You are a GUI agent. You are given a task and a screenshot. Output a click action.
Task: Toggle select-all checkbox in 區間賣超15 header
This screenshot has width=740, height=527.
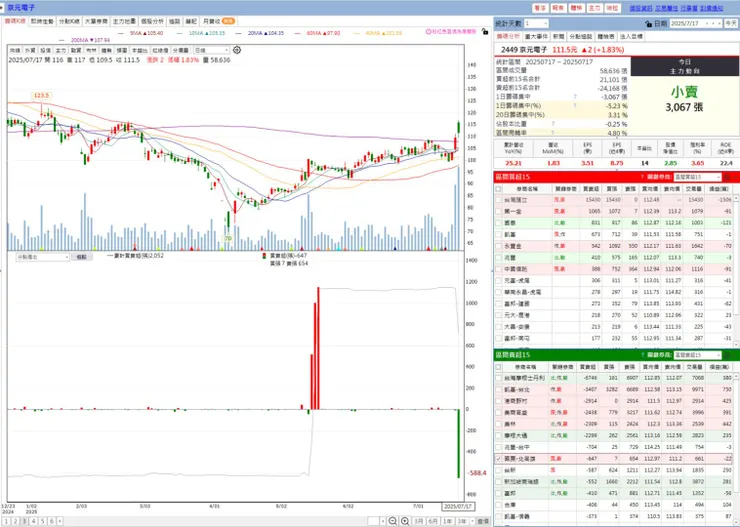(498, 367)
